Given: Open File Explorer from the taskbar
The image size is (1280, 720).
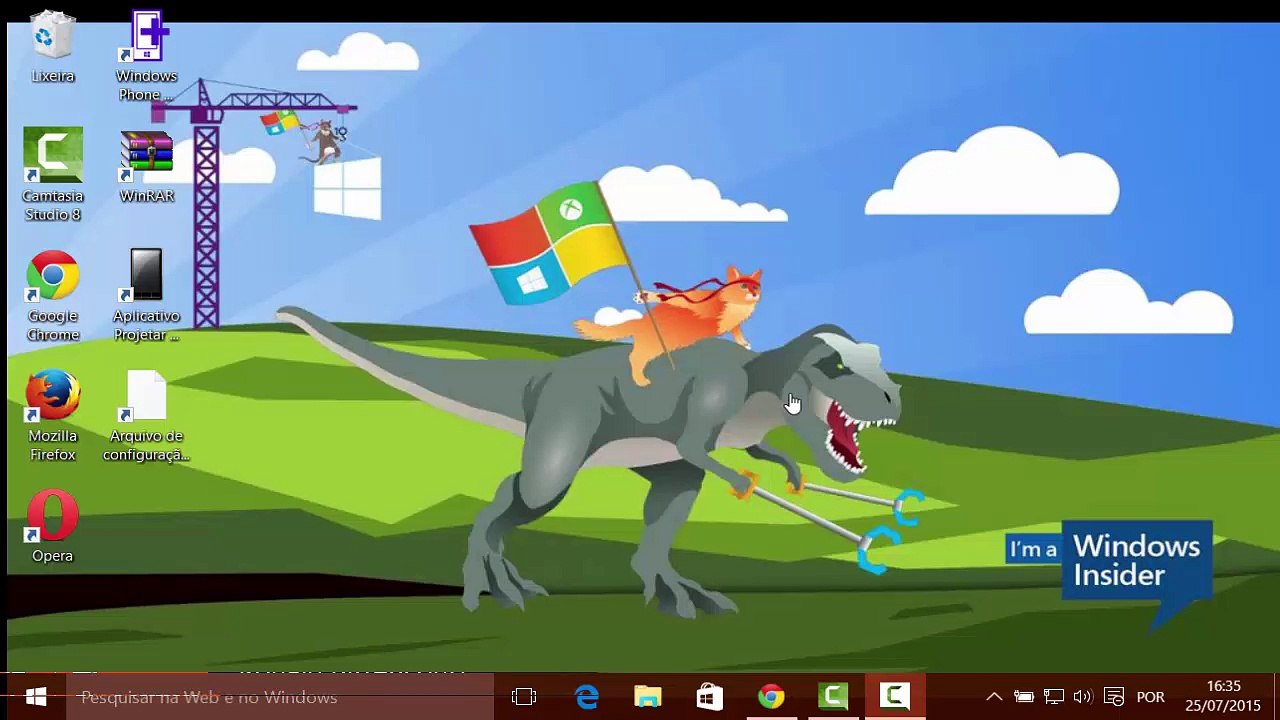Looking at the screenshot, I should coord(648,697).
